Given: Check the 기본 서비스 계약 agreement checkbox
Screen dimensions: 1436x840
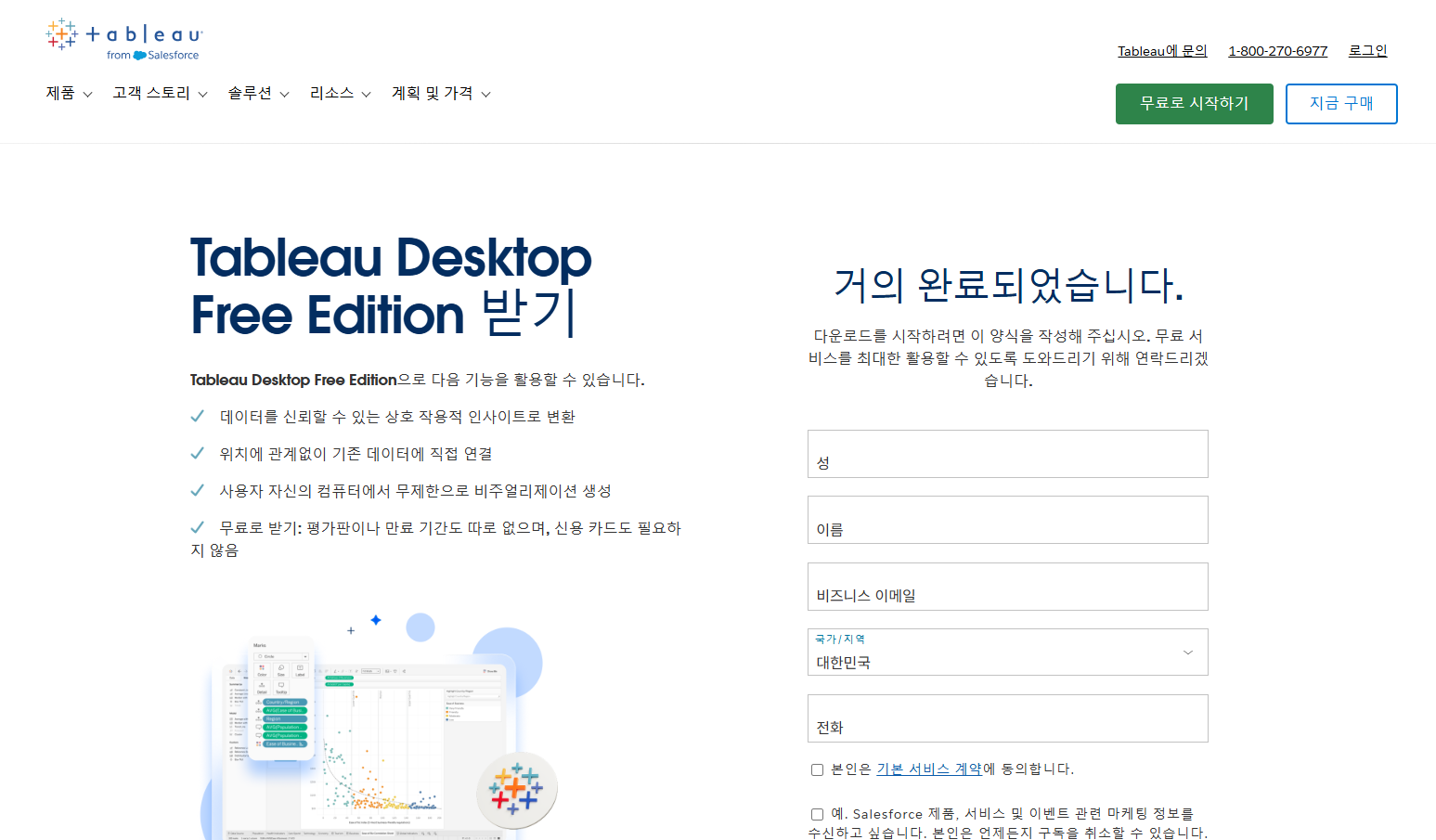Looking at the screenshot, I should 818,769.
